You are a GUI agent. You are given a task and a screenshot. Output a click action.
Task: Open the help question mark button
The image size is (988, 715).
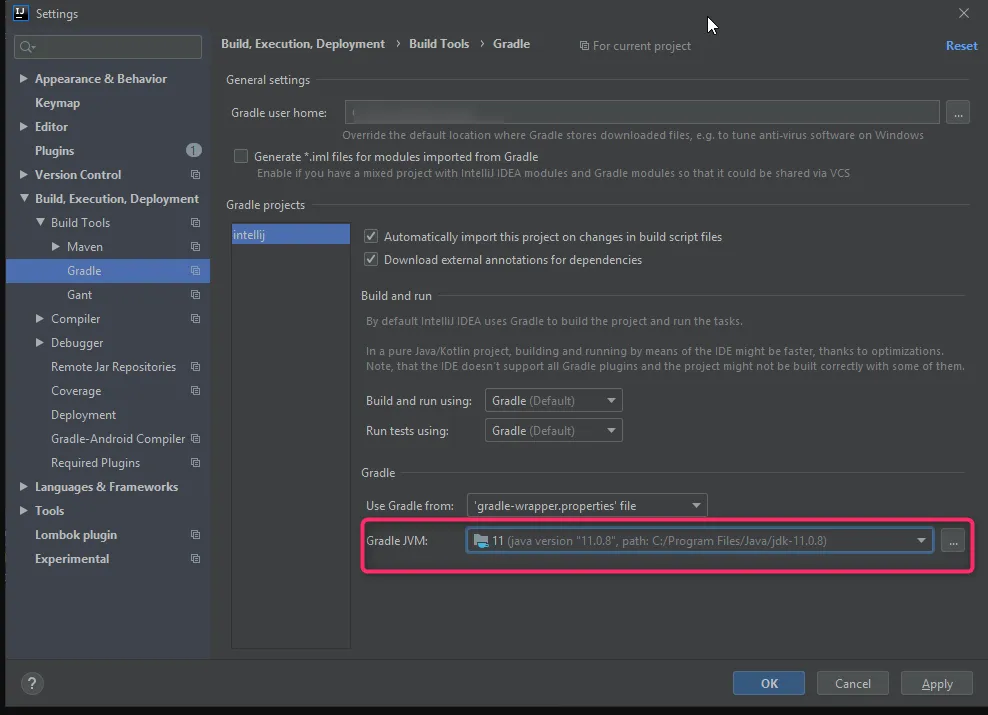tap(32, 683)
